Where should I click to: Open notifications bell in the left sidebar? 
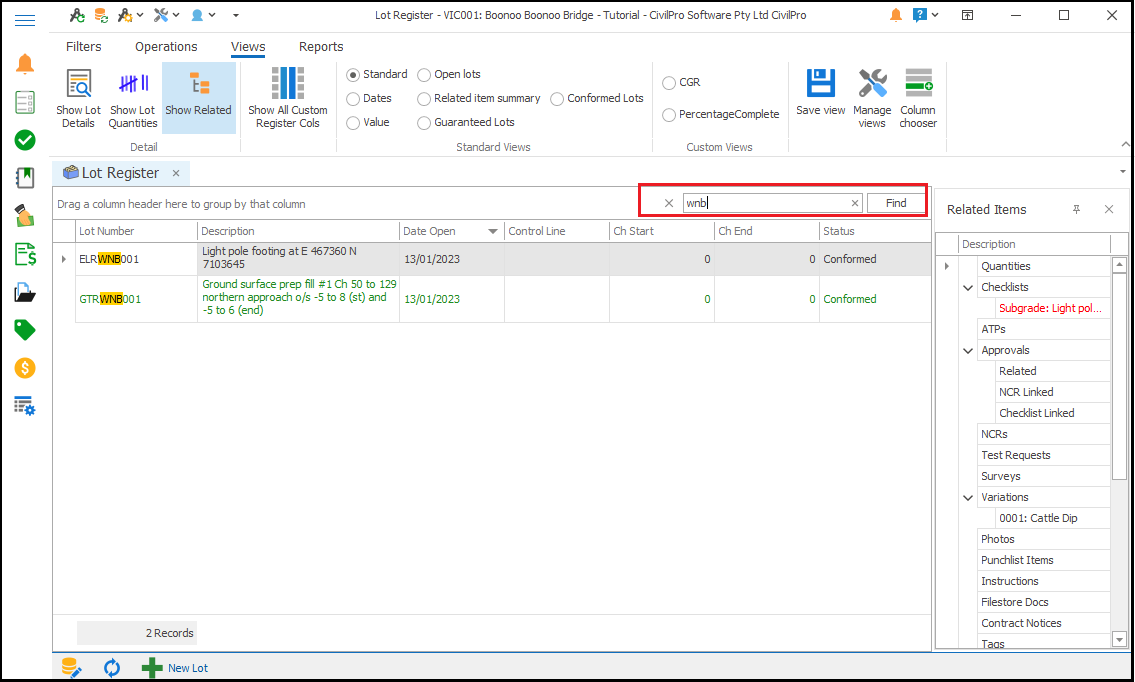[25, 64]
